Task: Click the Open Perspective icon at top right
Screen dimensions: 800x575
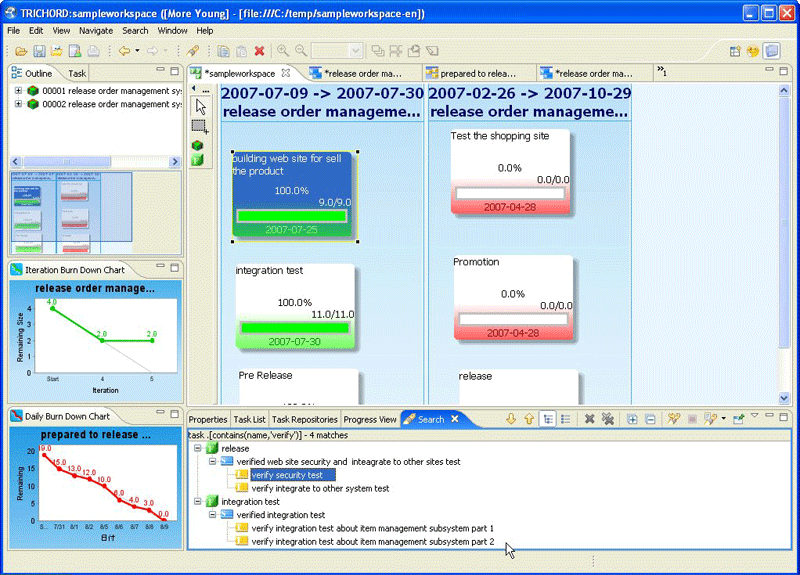Action: (735, 51)
